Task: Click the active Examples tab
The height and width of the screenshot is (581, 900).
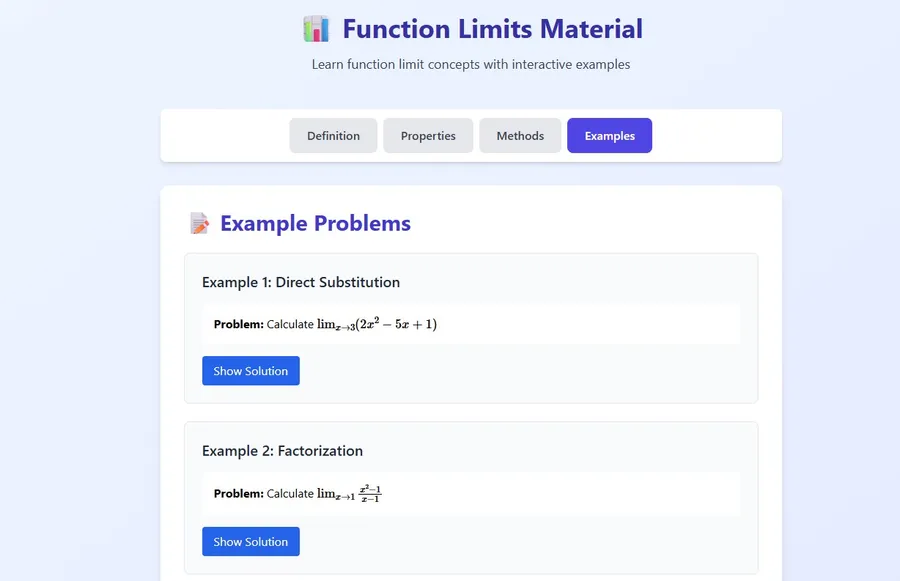Action: pos(609,135)
